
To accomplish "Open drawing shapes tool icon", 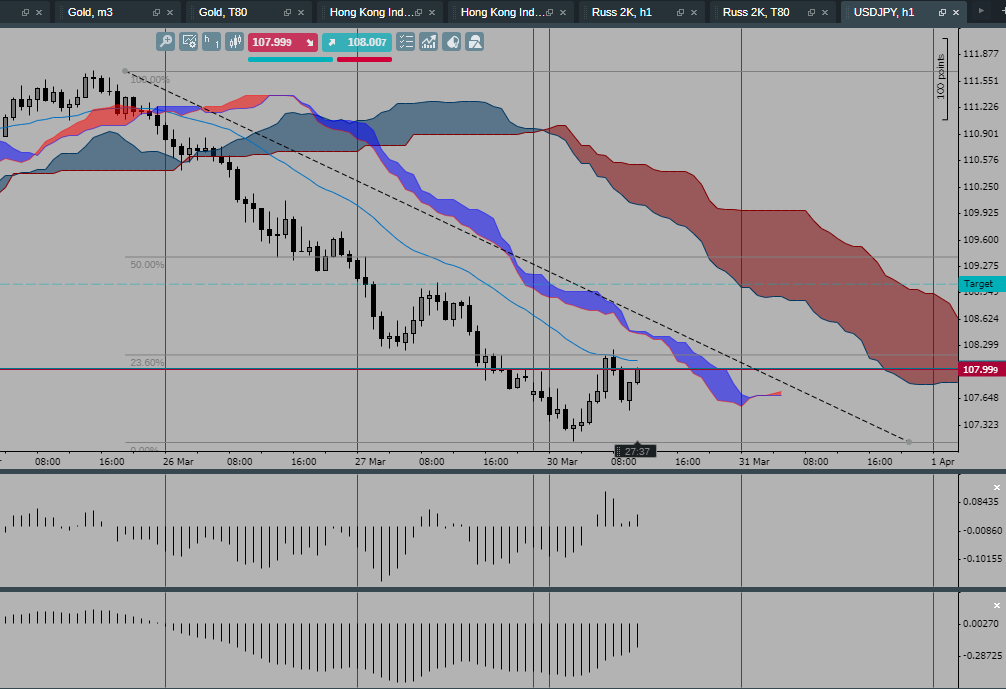I will [475, 42].
